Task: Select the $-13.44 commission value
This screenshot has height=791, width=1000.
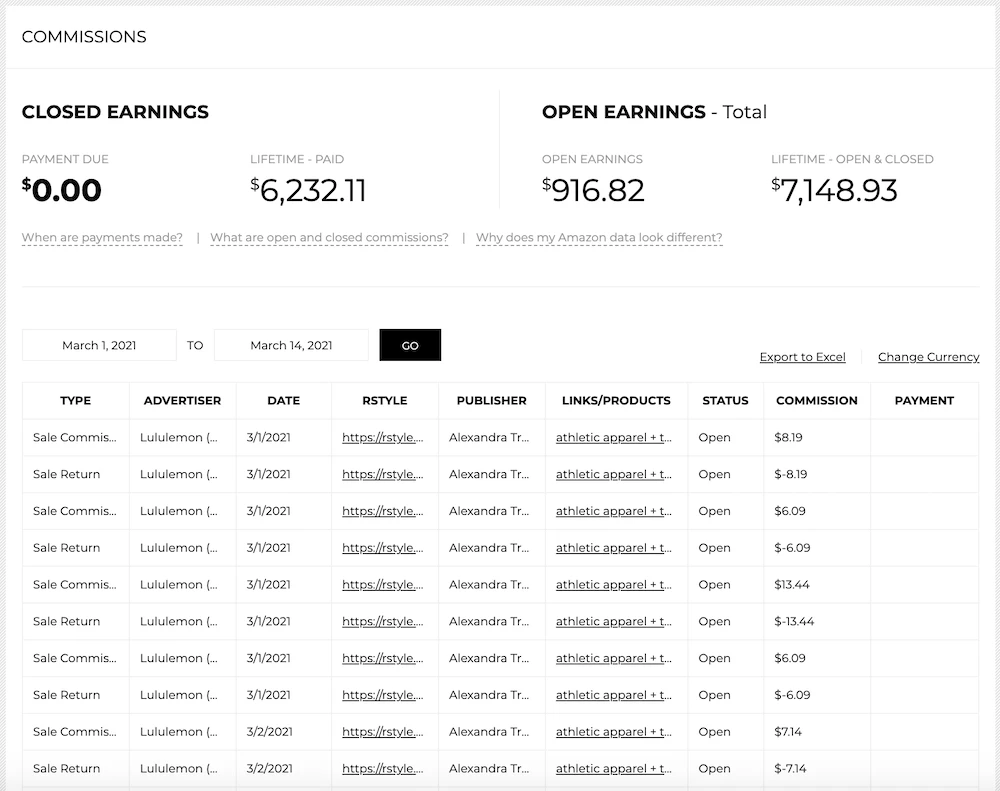Action: 794,622
